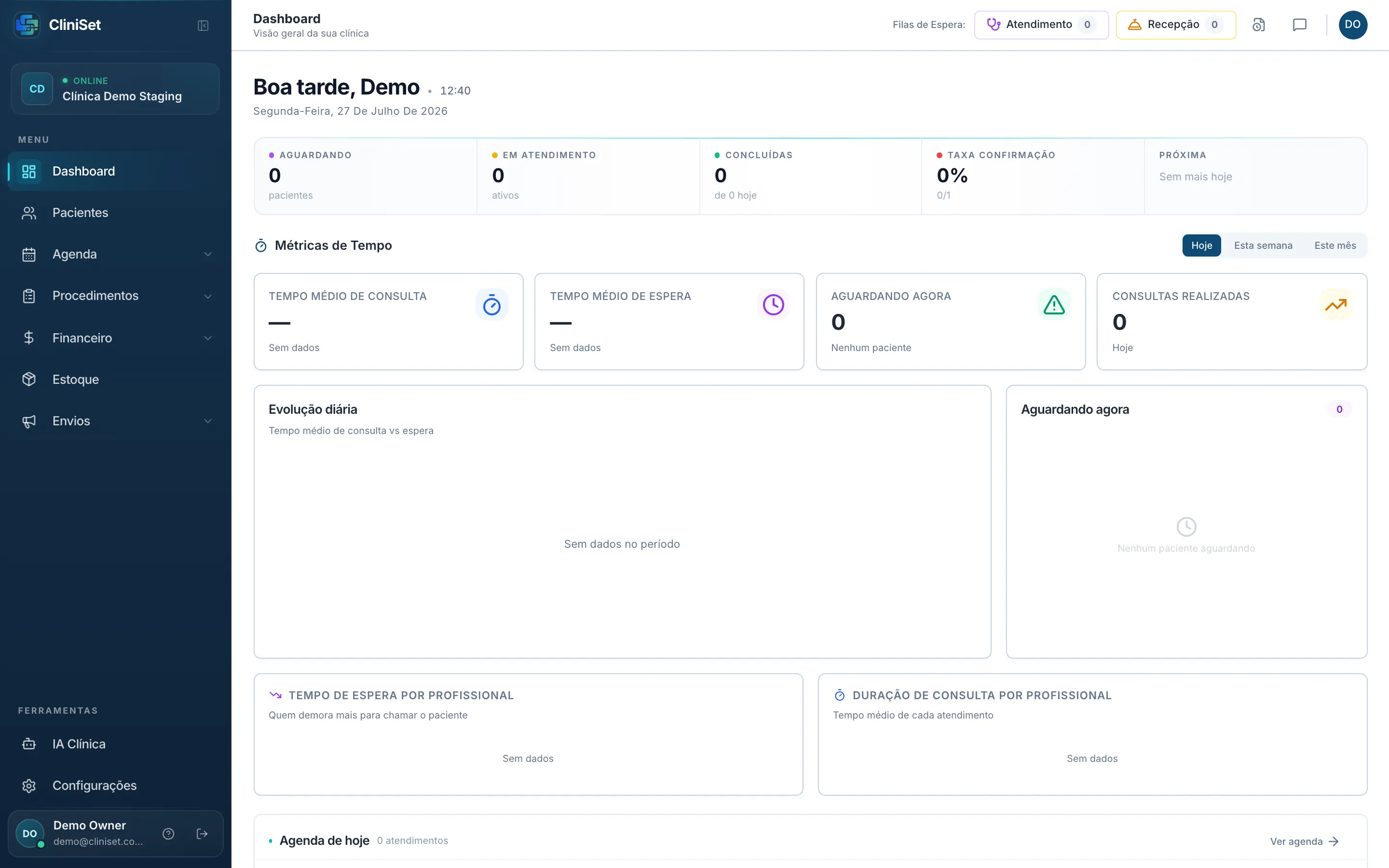
Task: Click the DO avatar in sidebar footer
Action: pyautogui.click(x=30, y=834)
